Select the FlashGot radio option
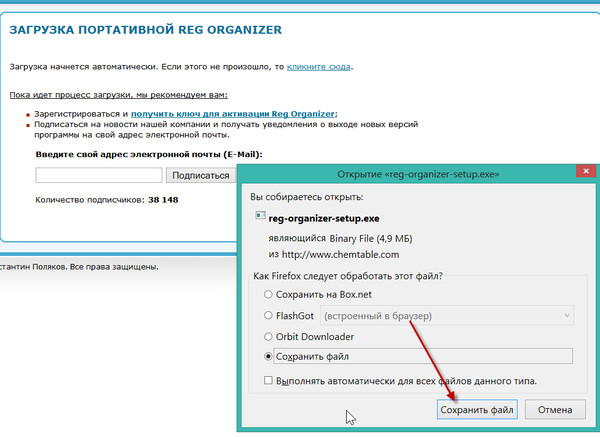The height and width of the screenshot is (437, 600). pos(268,315)
